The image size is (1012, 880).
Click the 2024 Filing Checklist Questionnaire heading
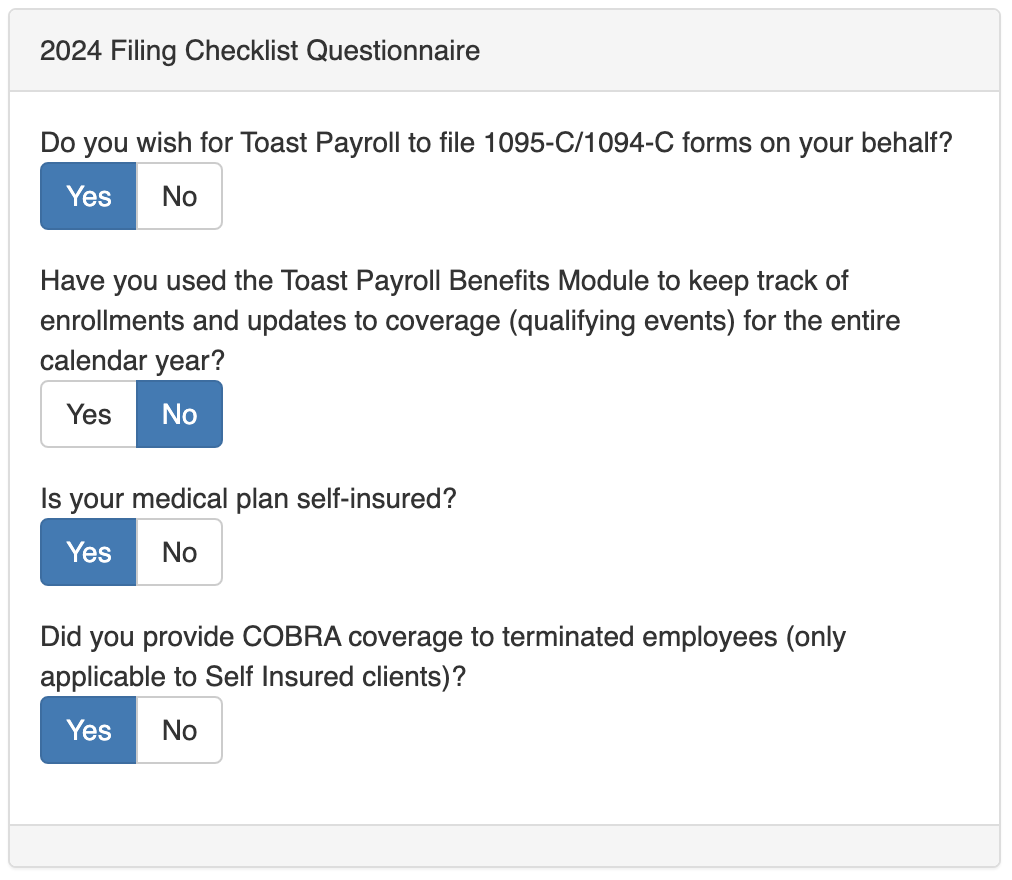(260, 50)
